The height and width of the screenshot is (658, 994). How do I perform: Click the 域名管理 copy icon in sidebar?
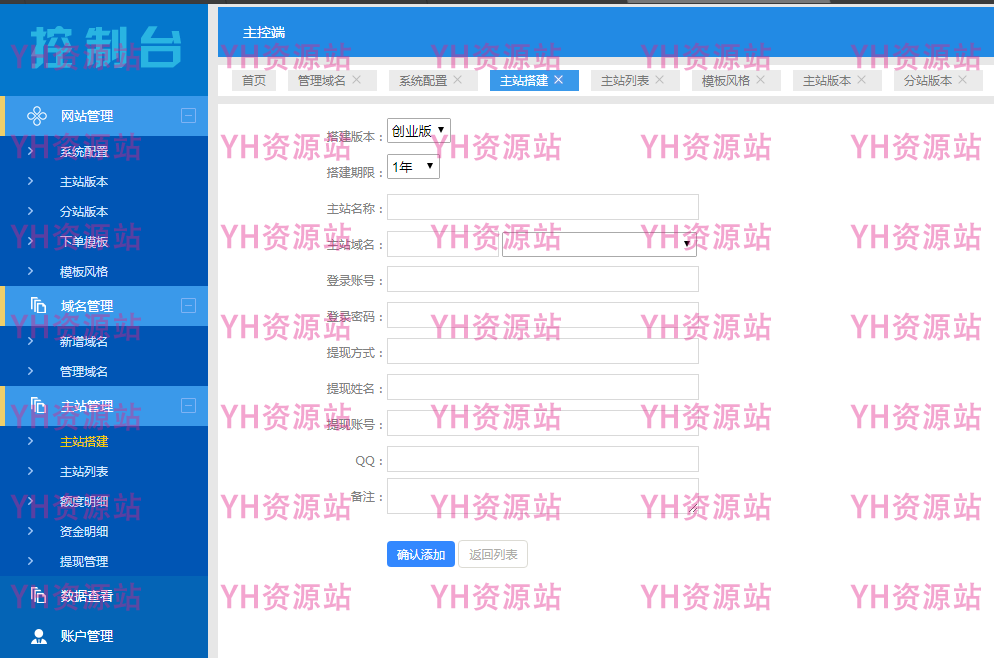click(x=39, y=306)
